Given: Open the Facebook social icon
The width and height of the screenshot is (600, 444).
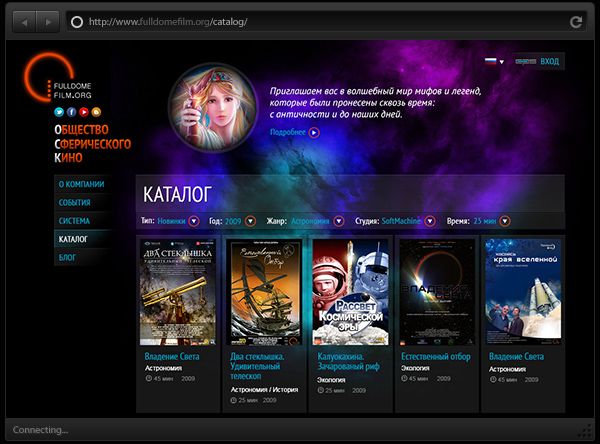Looking at the screenshot, I should [72, 112].
